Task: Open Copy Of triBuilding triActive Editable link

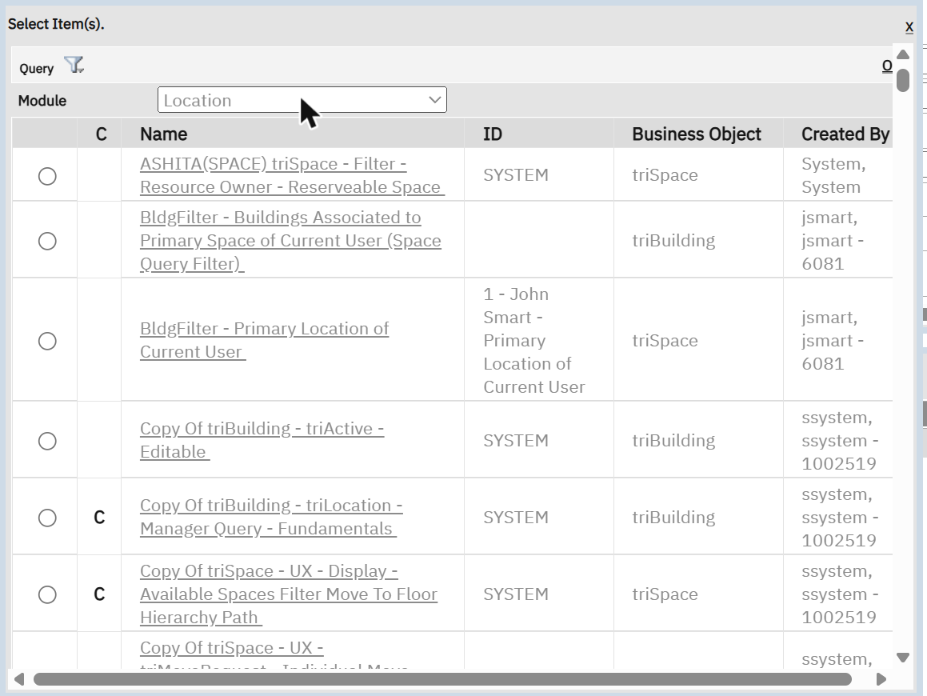Action: tap(262, 440)
